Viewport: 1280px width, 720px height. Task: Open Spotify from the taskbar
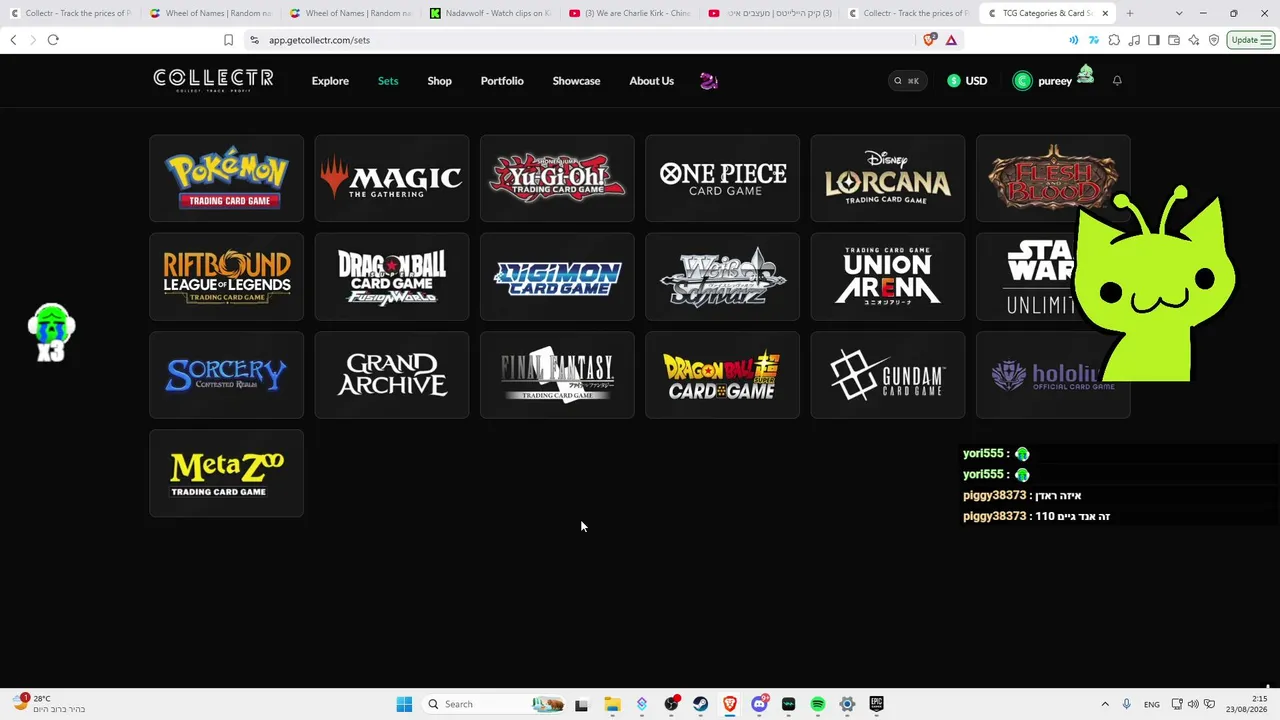click(818, 704)
